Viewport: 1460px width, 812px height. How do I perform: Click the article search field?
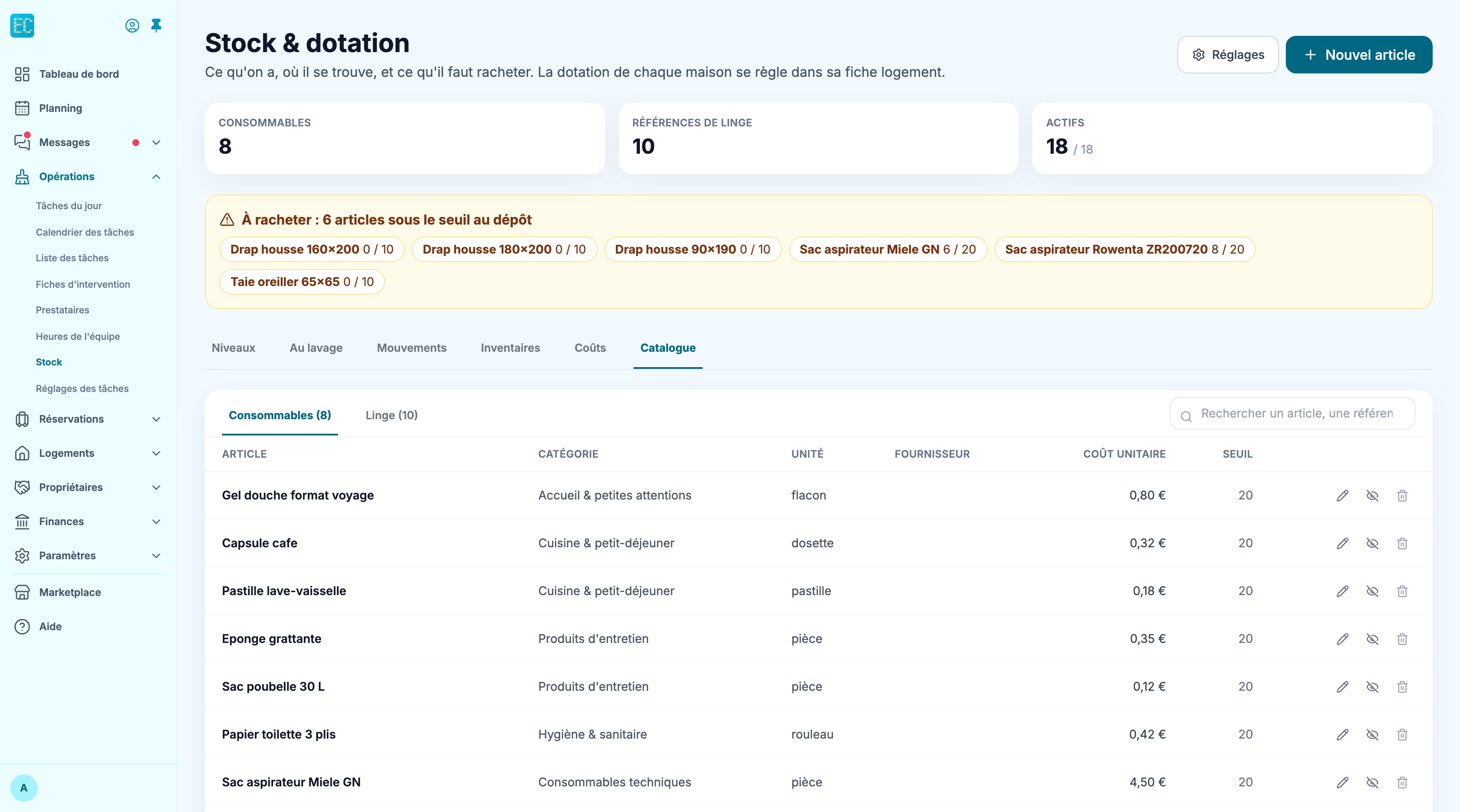pos(1293,414)
